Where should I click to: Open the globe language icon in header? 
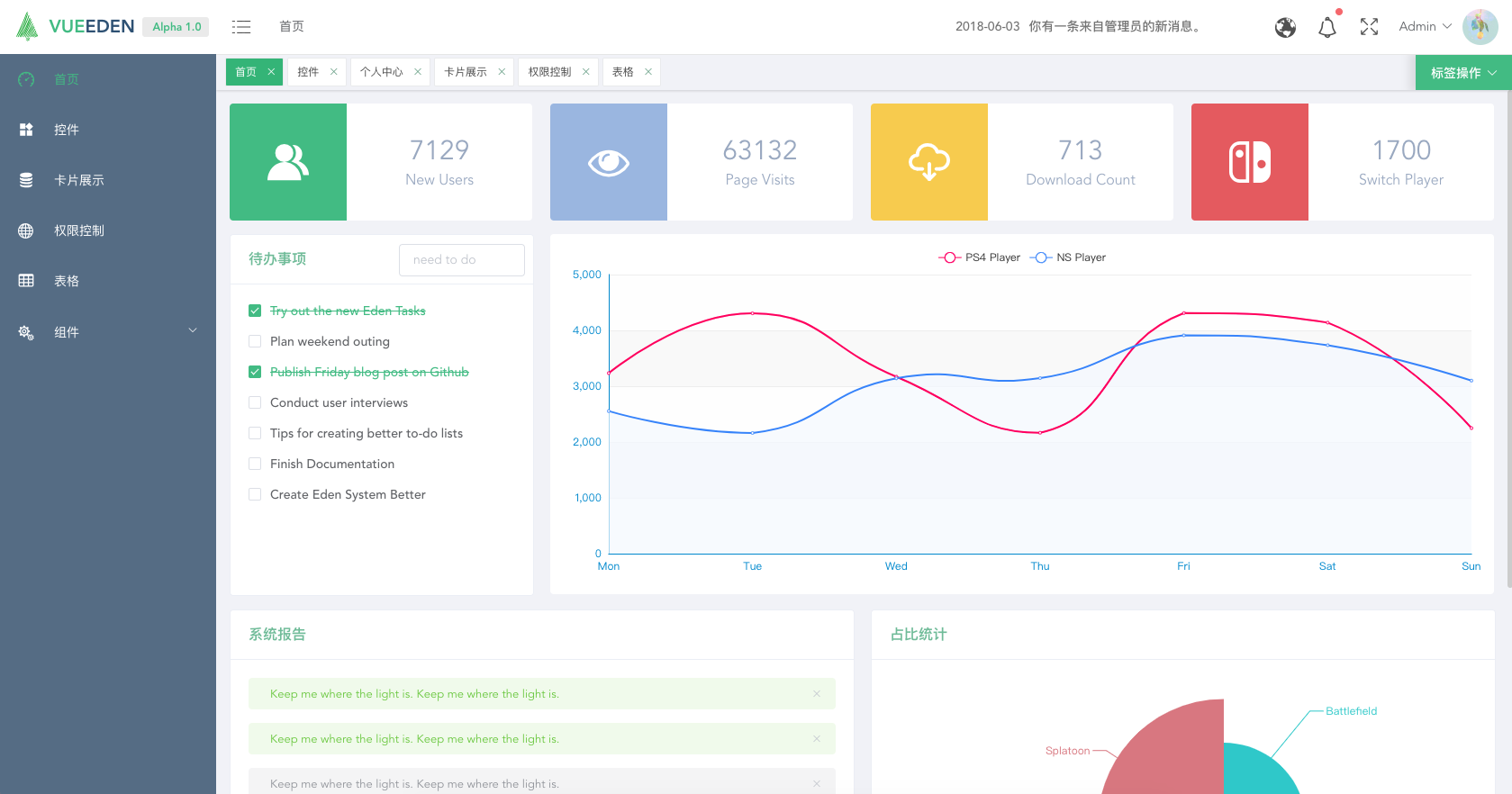[1285, 27]
